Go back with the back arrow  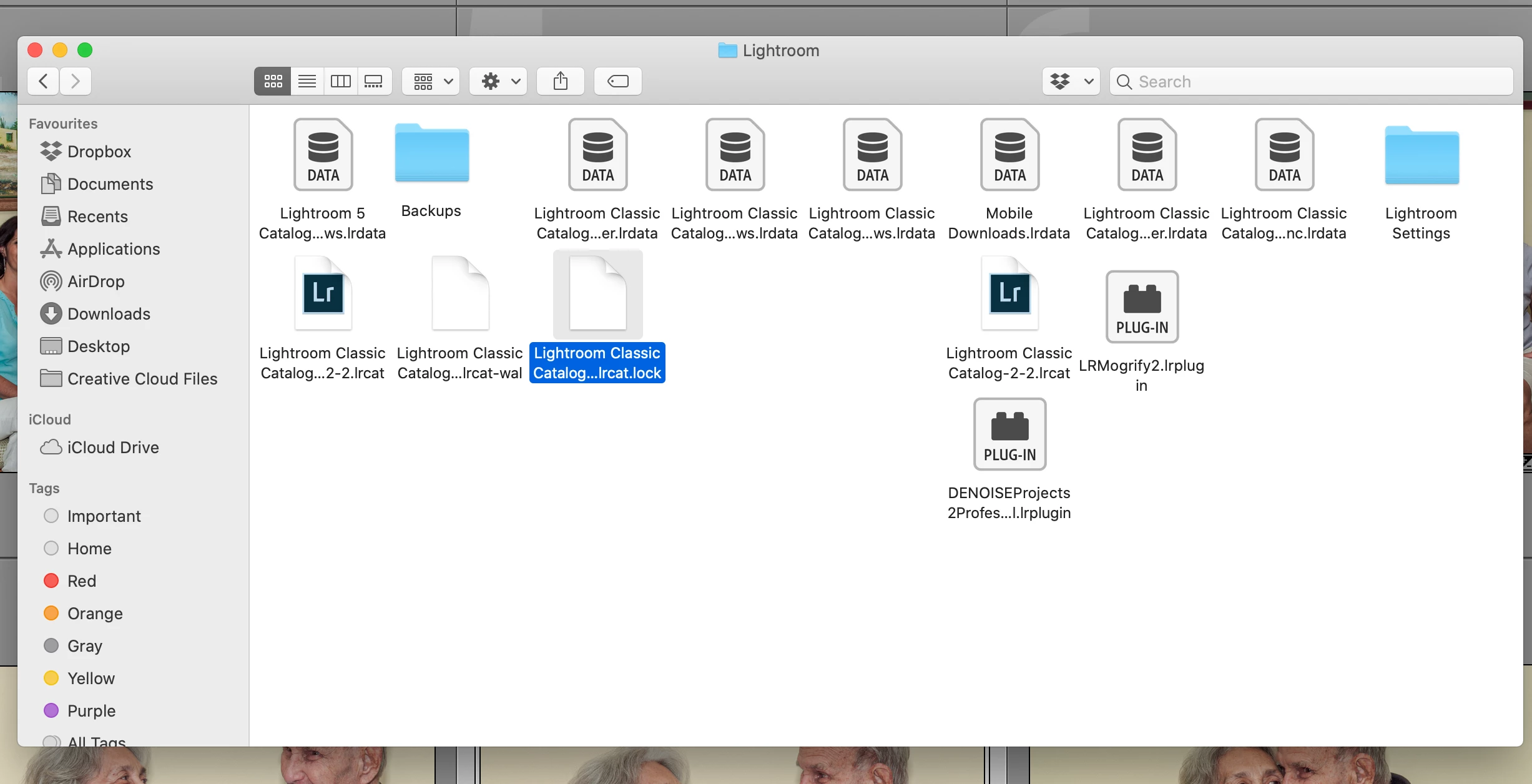pos(43,81)
